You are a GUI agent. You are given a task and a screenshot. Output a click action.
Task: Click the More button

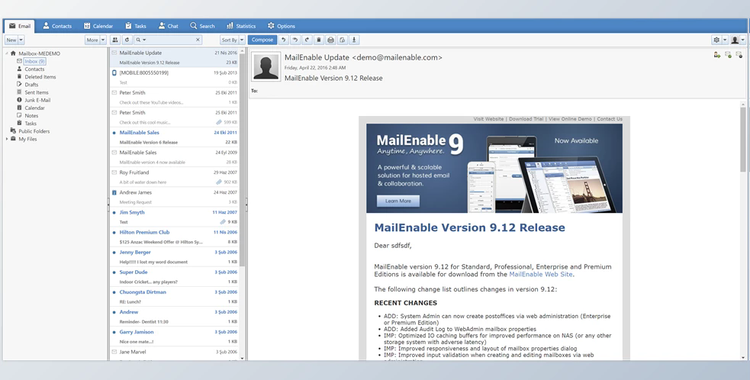[x=92, y=40]
